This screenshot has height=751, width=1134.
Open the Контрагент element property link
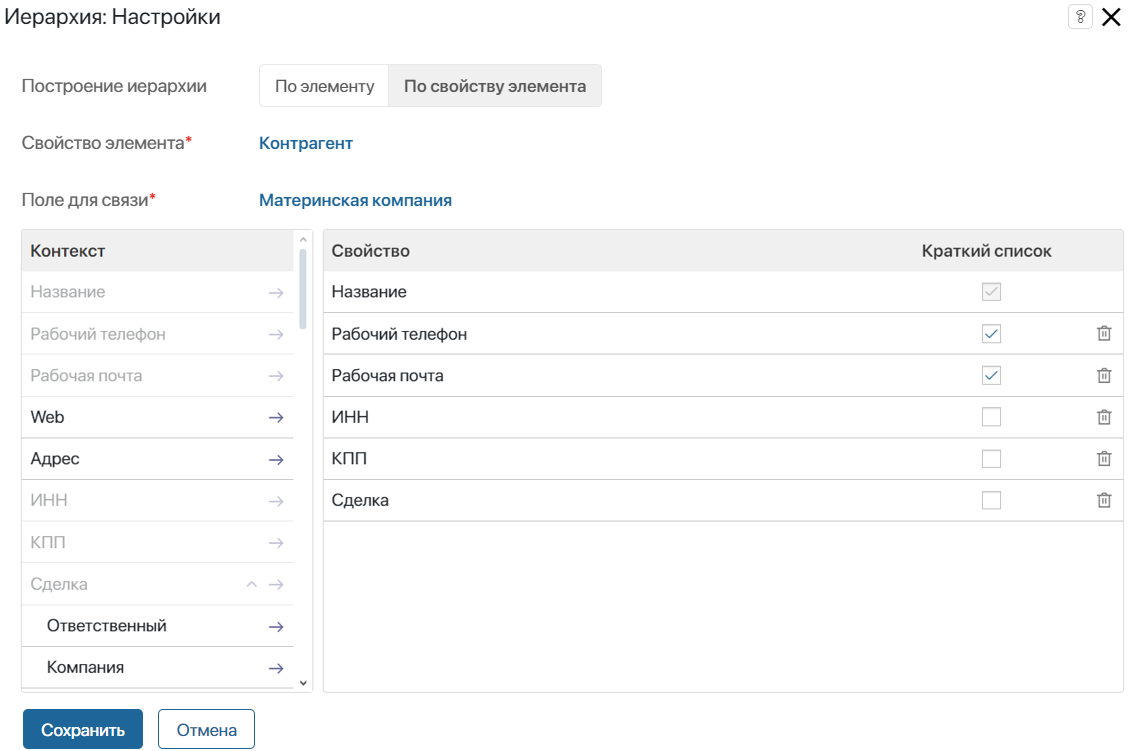point(306,143)
